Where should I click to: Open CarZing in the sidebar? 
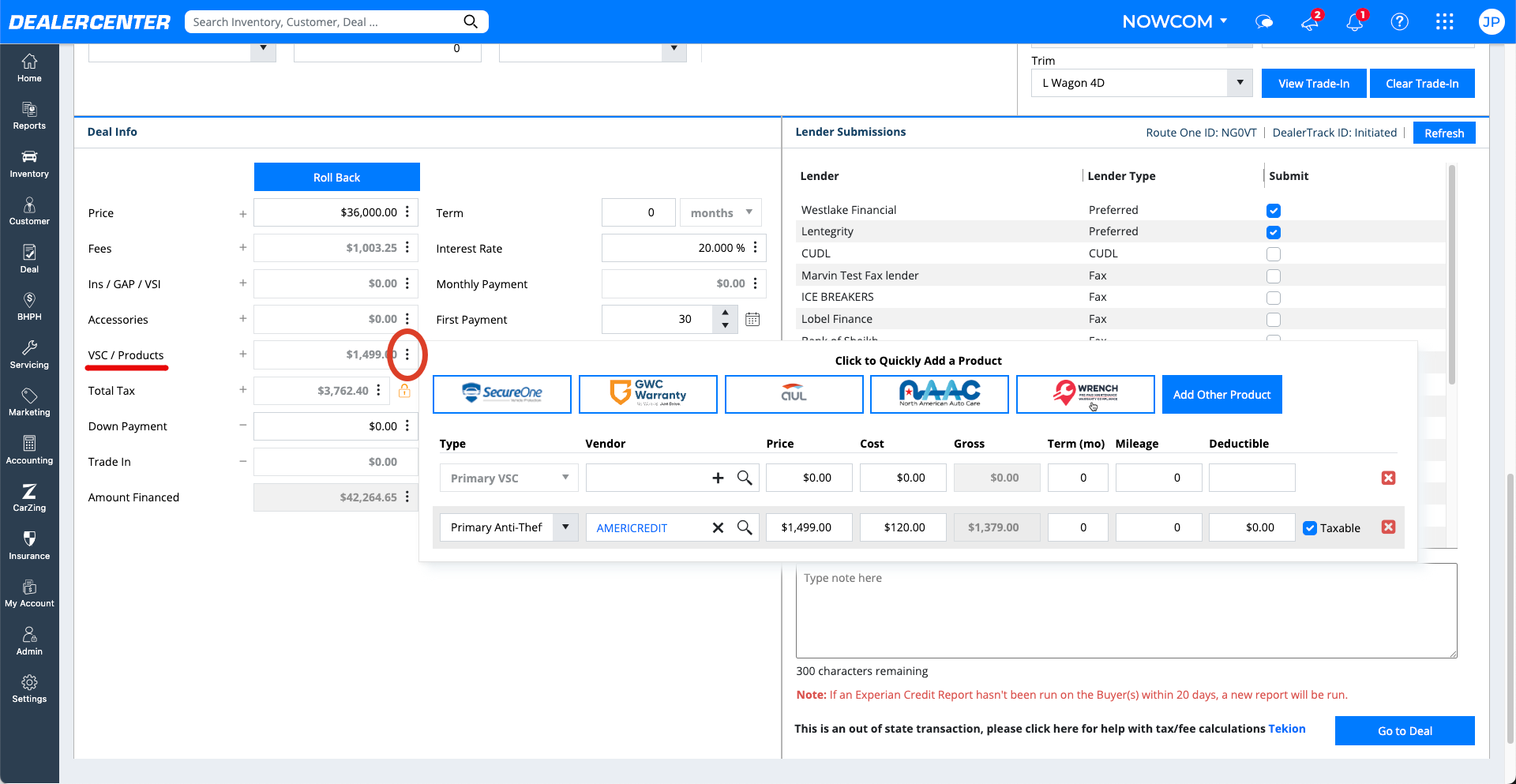click(x=29, y=498)
